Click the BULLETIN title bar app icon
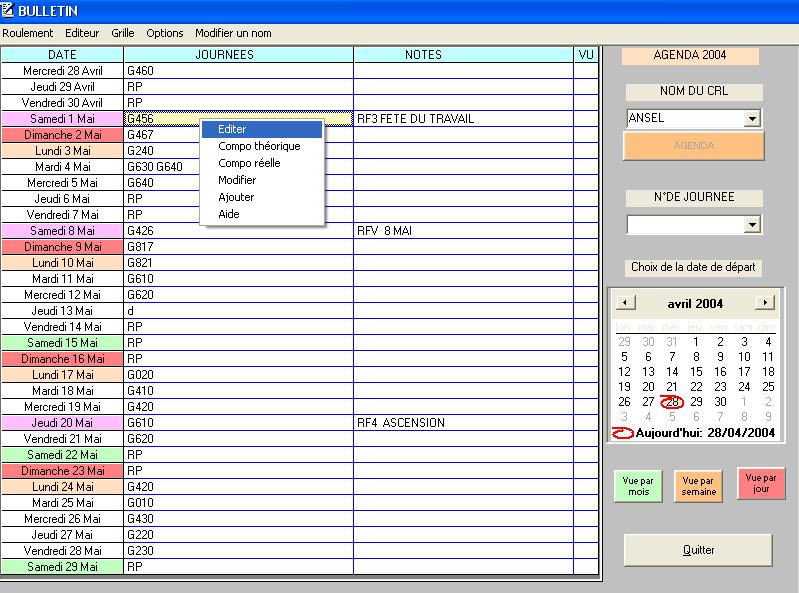799x593 pixels. tap(9, 11)
